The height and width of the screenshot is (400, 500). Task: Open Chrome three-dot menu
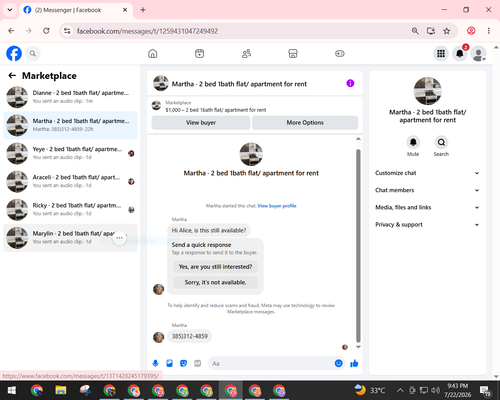pos(489,31)
